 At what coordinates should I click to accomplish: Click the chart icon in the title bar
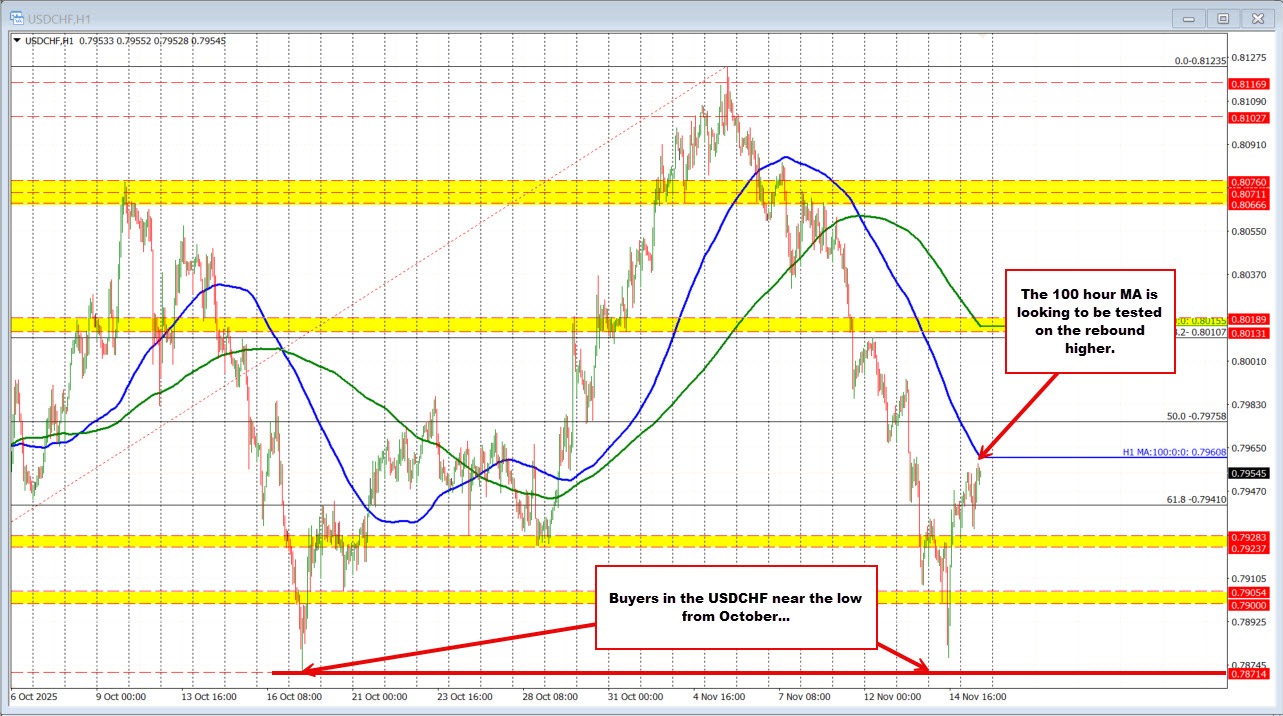[15, 17]
